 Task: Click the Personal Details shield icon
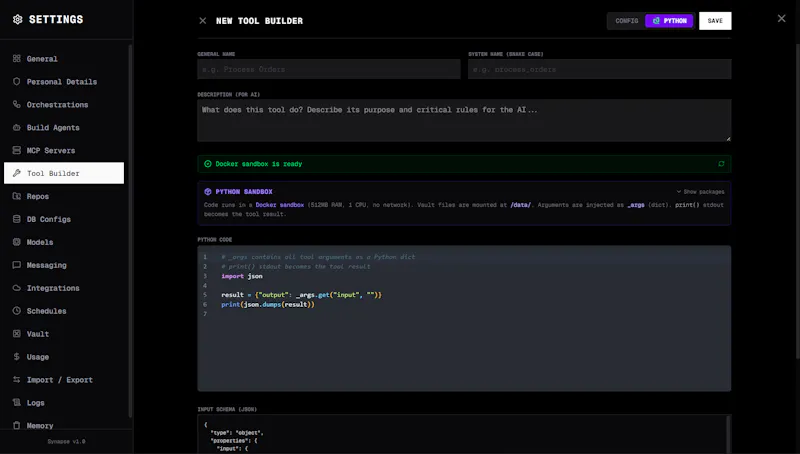(17, 82)
